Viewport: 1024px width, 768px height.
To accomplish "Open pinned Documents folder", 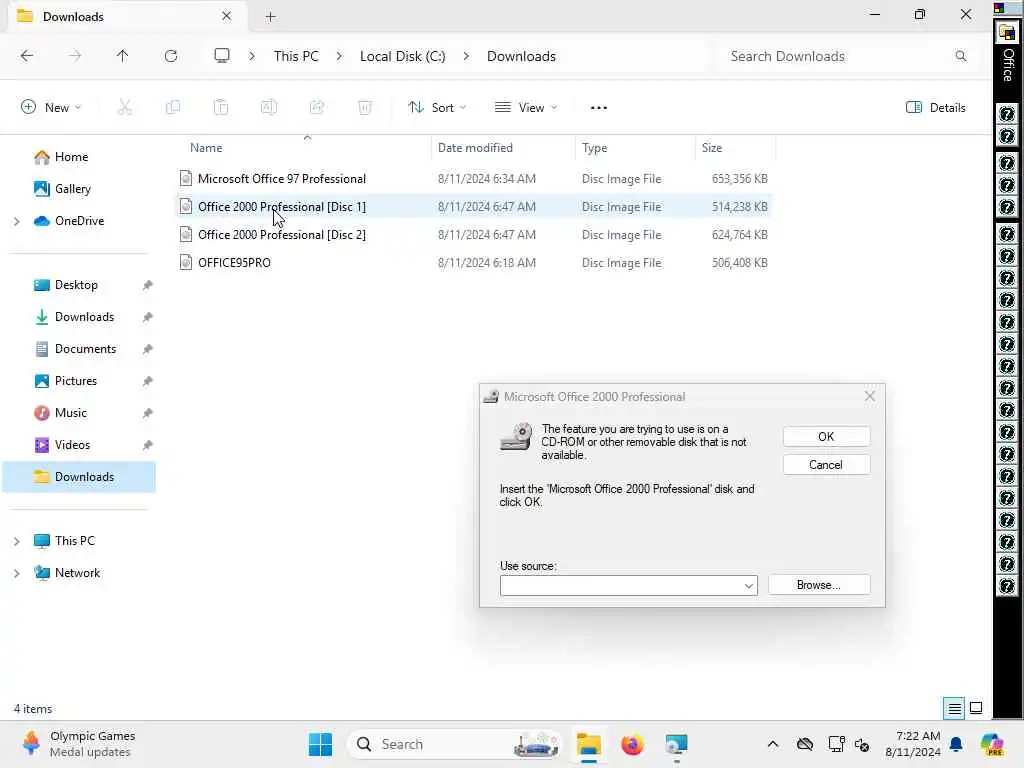I will tap(86, 349).
